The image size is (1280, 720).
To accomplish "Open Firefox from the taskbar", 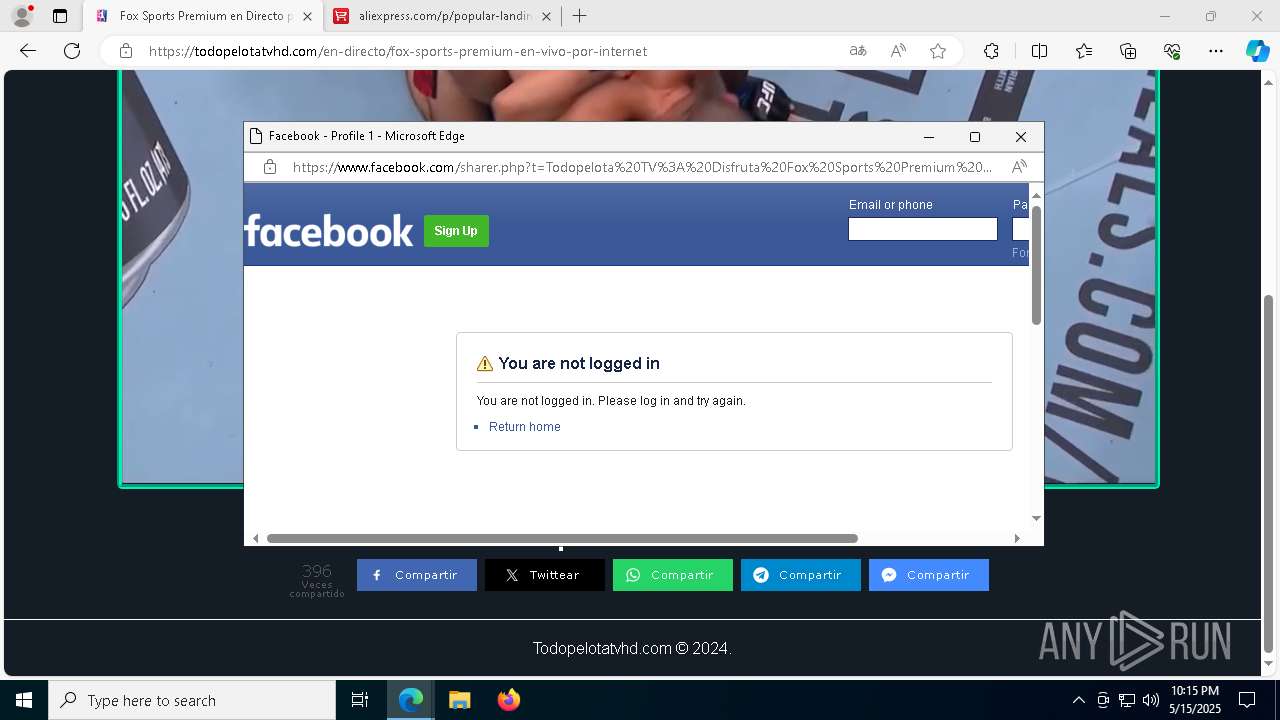I will tap(508, 700).
